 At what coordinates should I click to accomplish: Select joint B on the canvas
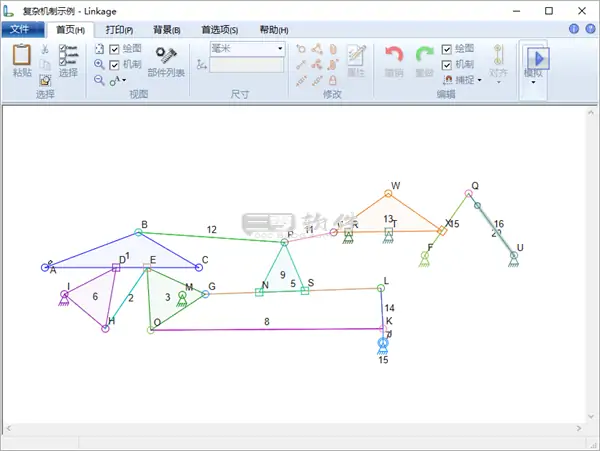click(139, 232)
